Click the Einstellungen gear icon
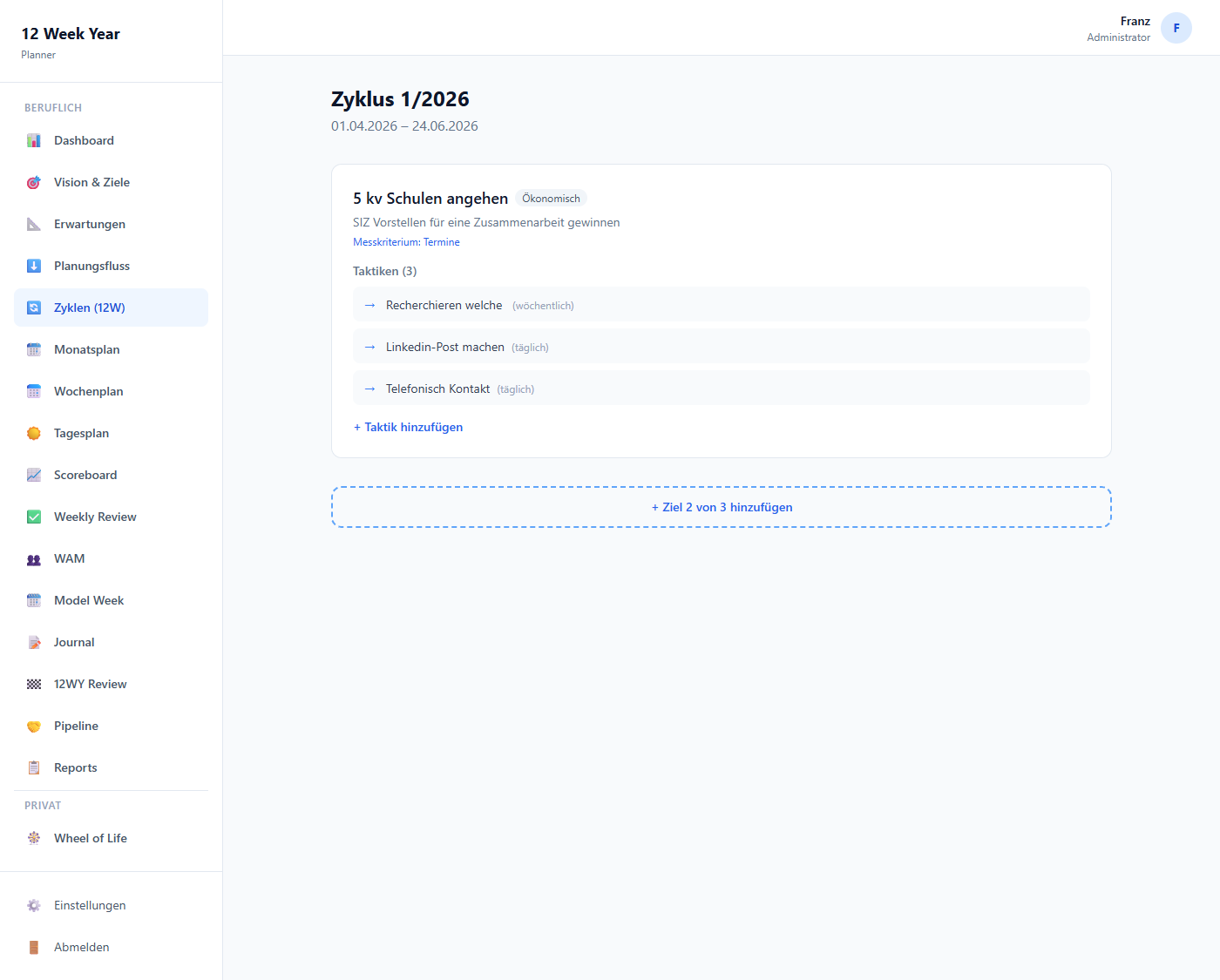The image size is (1220, 980). tap(34, 906)
